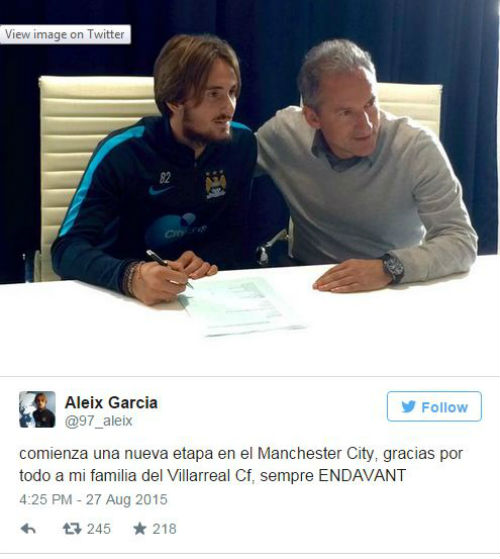Click the number 82 on the jacket
Screen dimensions: 500x559
click(165, 178)
